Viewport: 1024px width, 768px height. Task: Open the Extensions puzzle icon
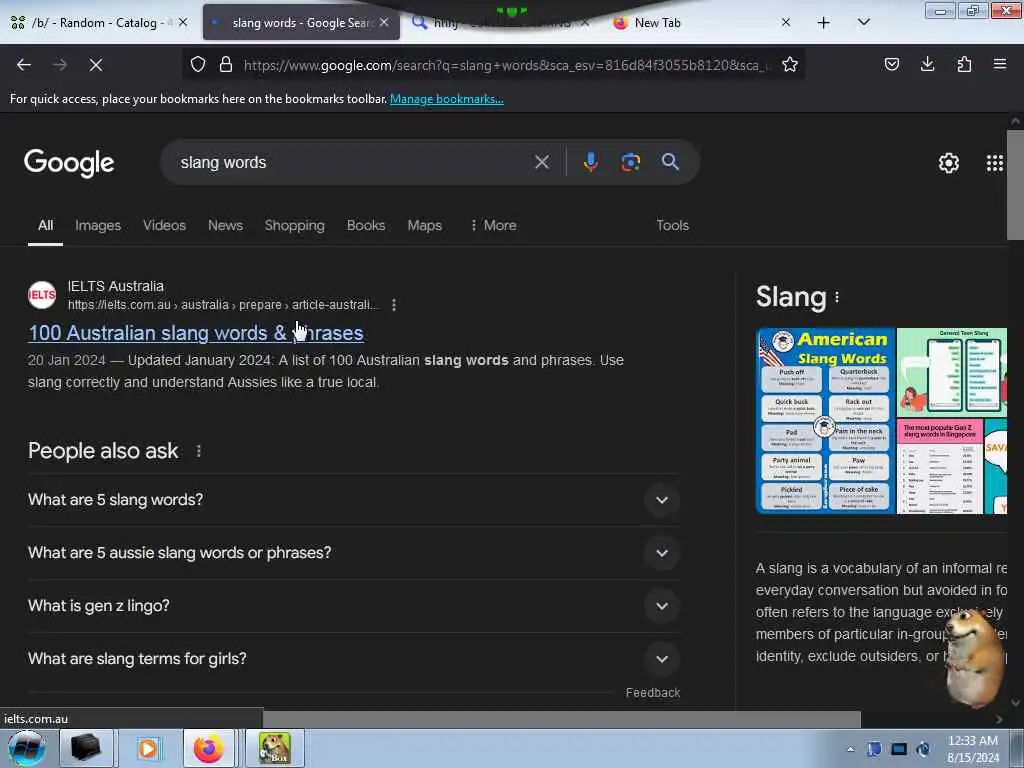pyautogui.click(x=964, y=64)
